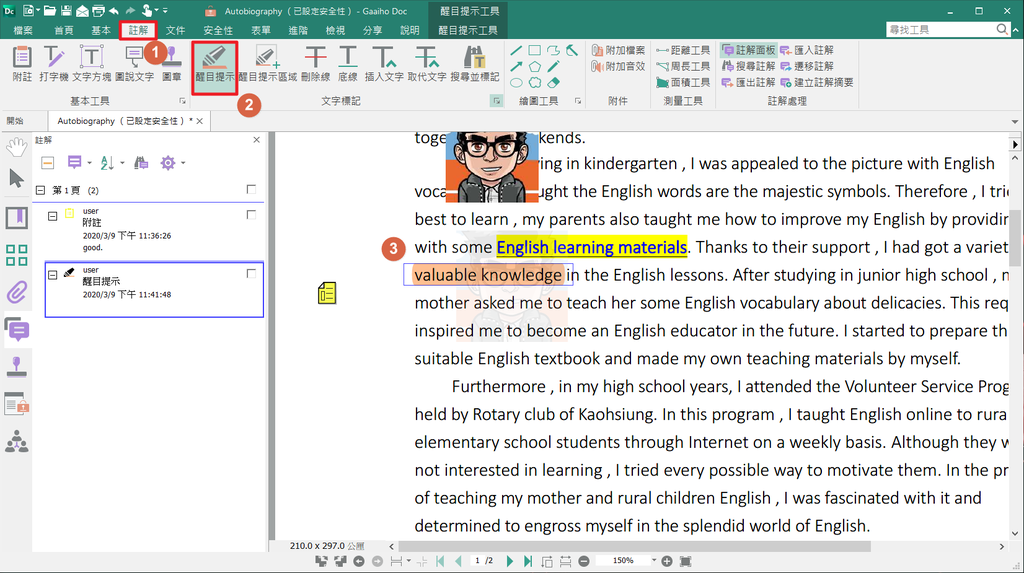Open the bookmarks panel in sidebar
1024x573 pixels.
click(16, 217)
